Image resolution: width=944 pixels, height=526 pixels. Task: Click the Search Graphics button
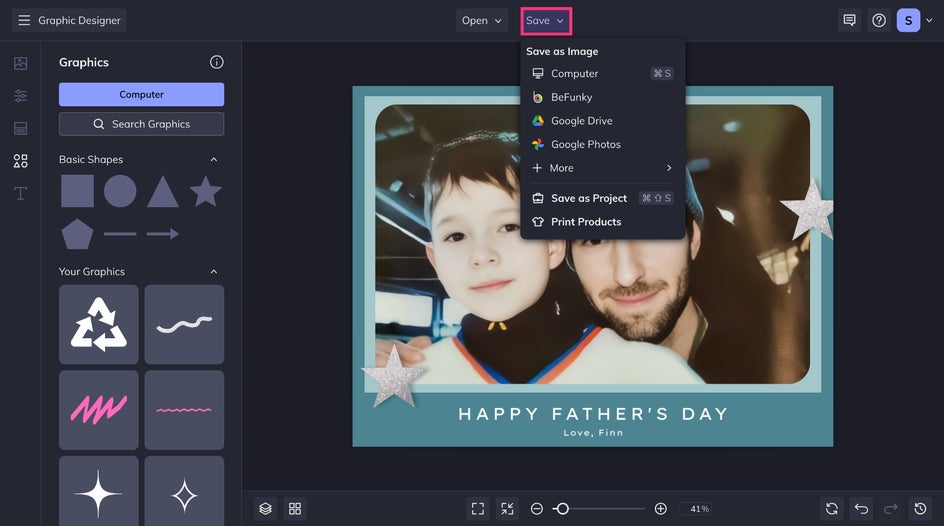[x=141, y=124]
